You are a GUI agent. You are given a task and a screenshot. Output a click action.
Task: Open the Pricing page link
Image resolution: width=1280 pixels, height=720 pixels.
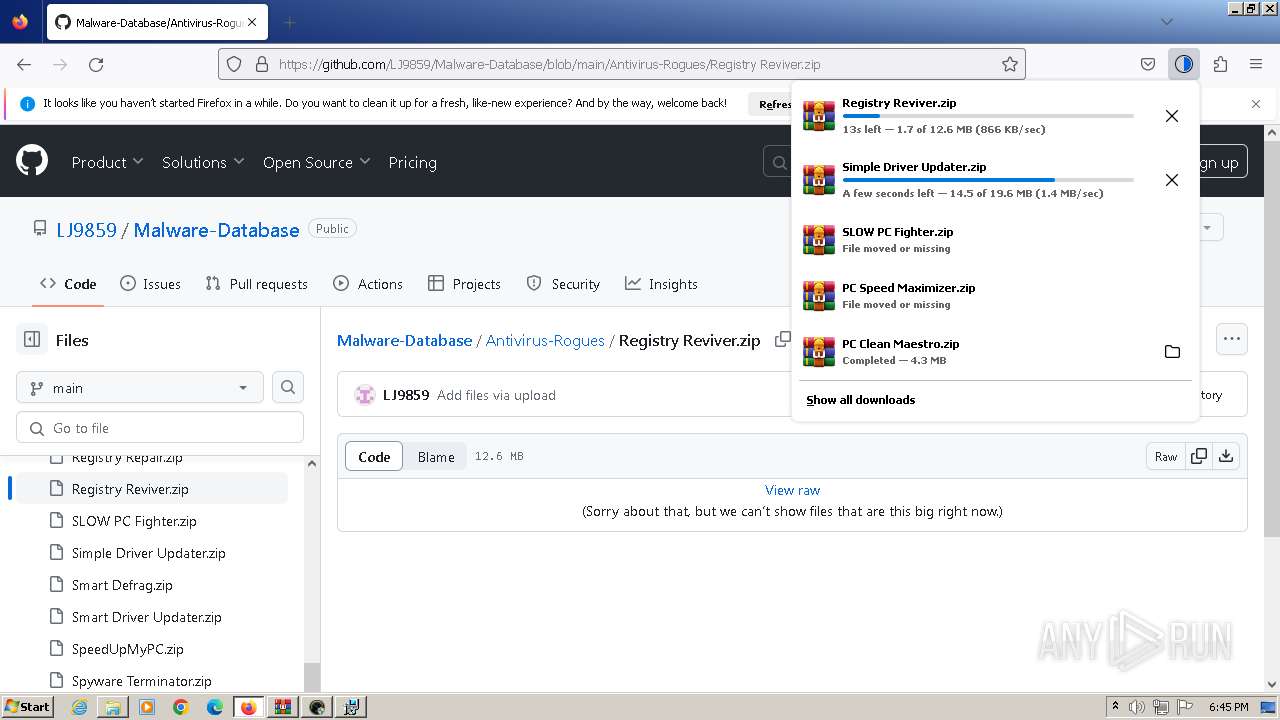(x=412, y=162)
